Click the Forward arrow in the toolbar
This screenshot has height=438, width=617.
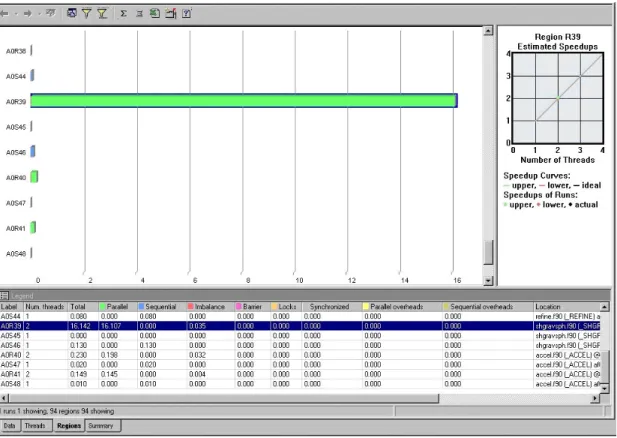pyautogui.click(x=28, y=14)
